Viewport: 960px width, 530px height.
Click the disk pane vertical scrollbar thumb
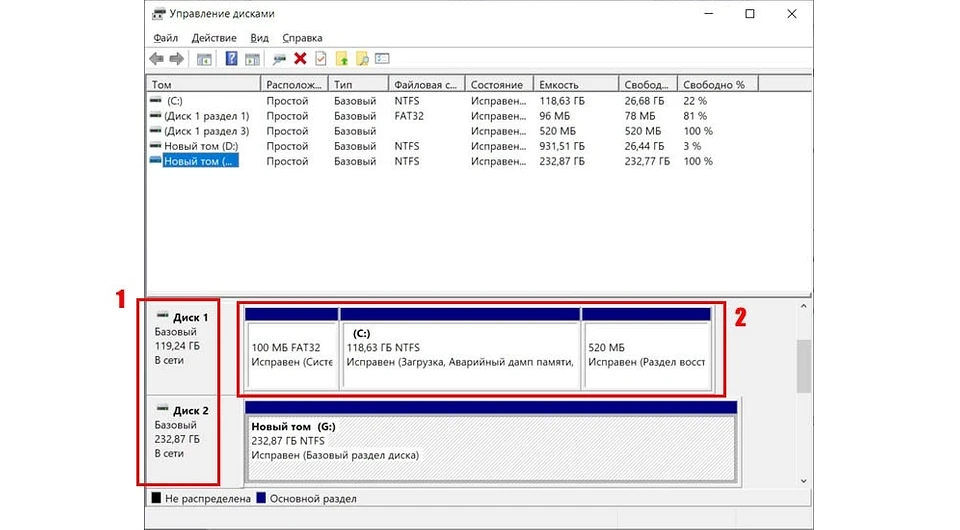pos(804,366)
